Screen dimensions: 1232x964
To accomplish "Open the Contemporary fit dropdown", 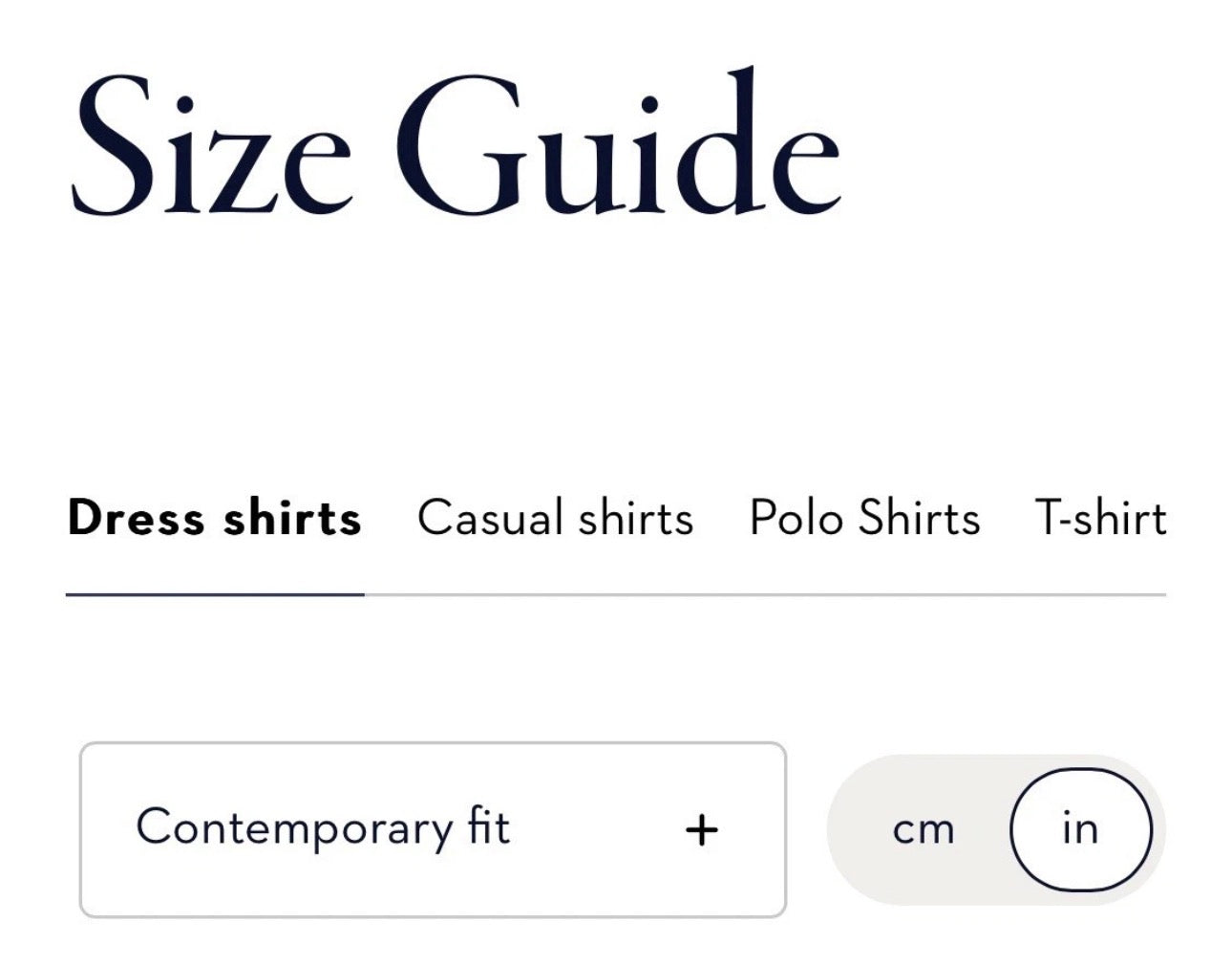I will tap(432, 829).
